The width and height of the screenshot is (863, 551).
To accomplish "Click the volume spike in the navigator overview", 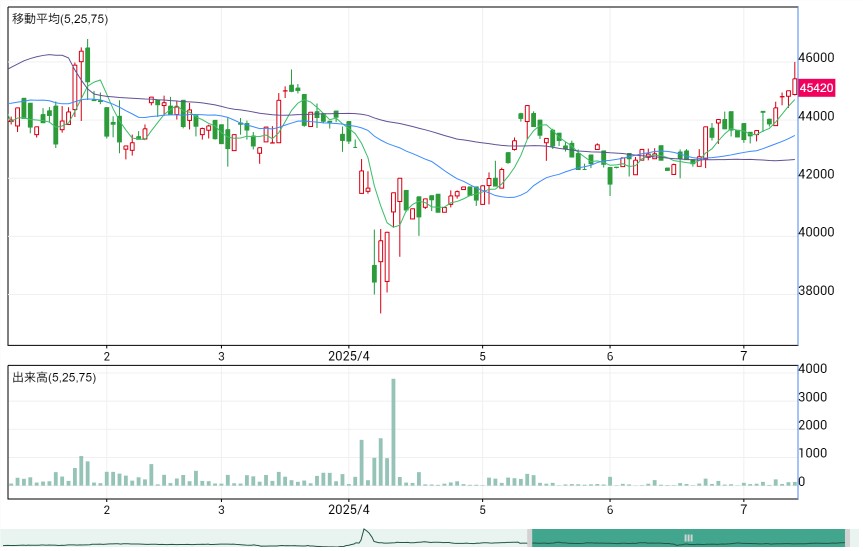I will point(364,536).
